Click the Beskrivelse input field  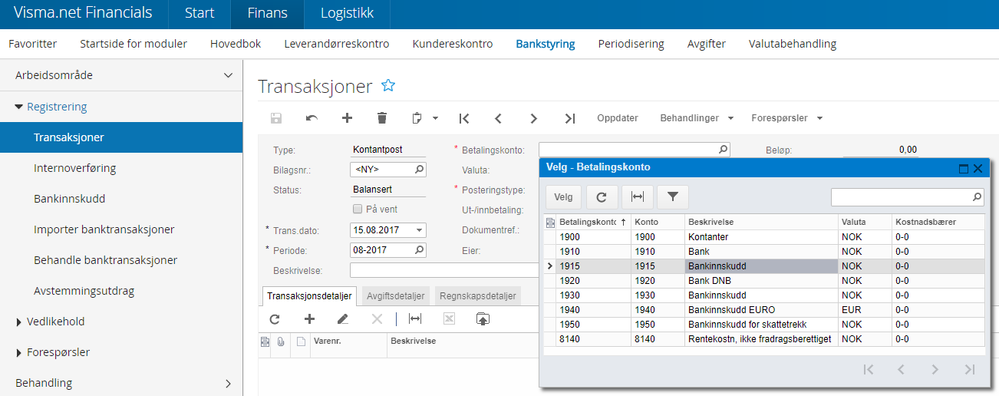tap(444, 271)
